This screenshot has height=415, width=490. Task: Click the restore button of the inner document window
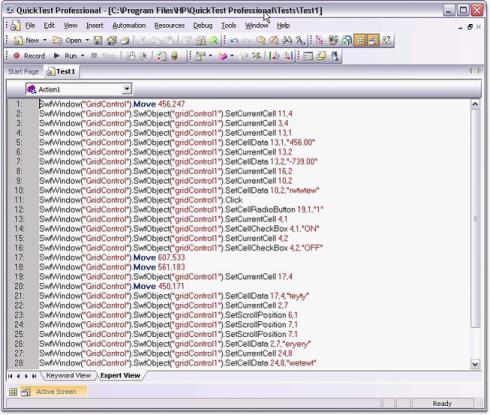pyautogui.click(x=470, y=27)
